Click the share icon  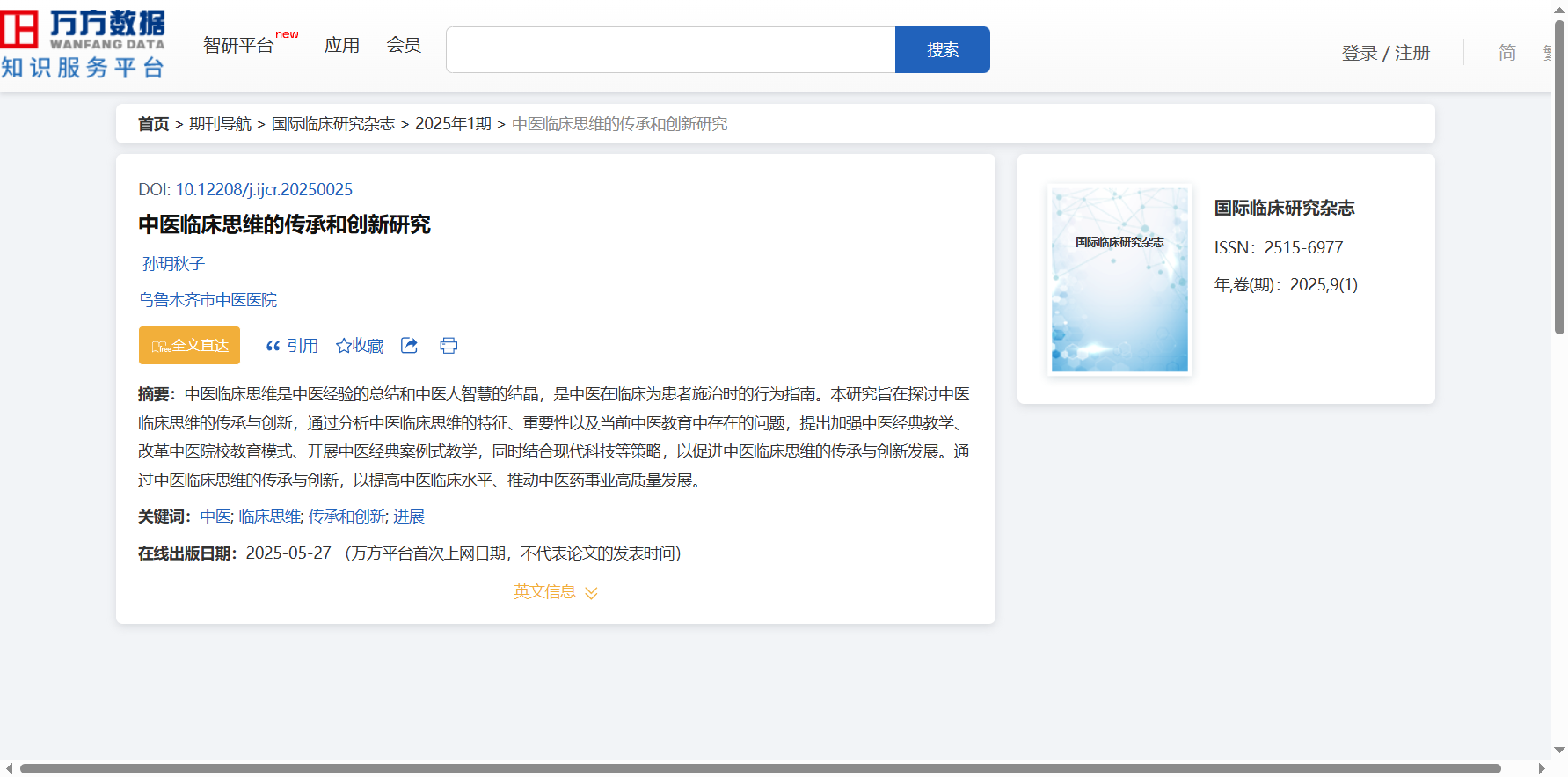point(409,346)
